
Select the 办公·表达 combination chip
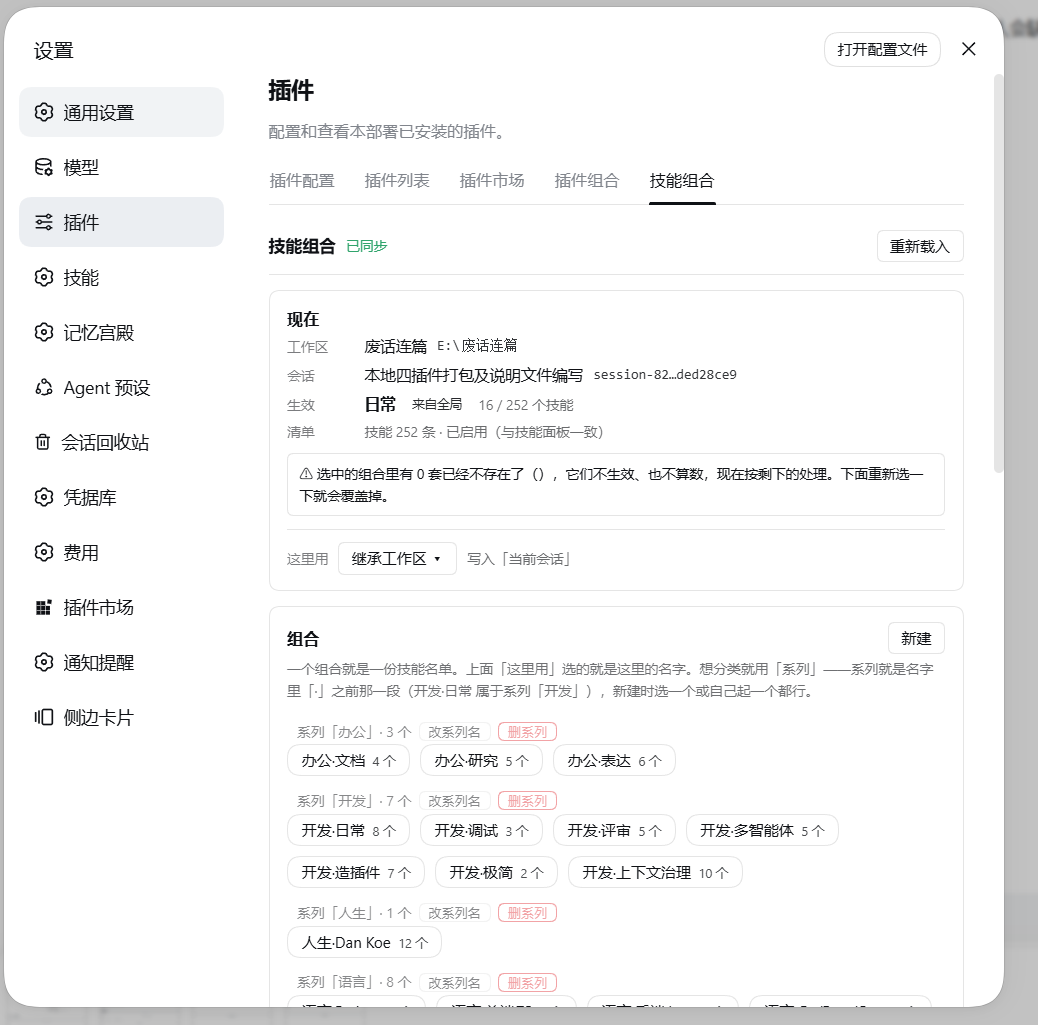click(x=614, y=760)
